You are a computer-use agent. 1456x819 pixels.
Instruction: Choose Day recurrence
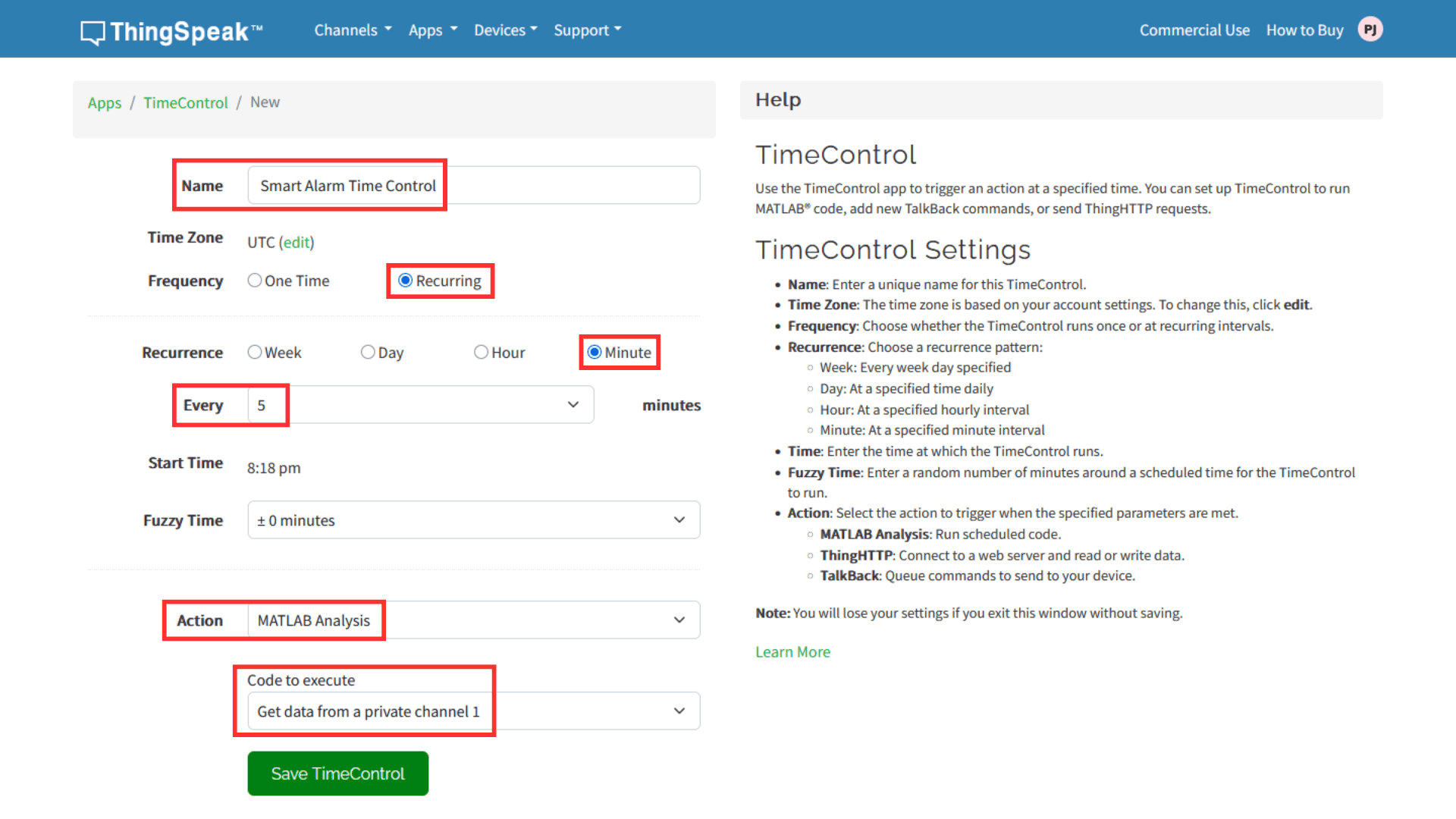point(368,353)
